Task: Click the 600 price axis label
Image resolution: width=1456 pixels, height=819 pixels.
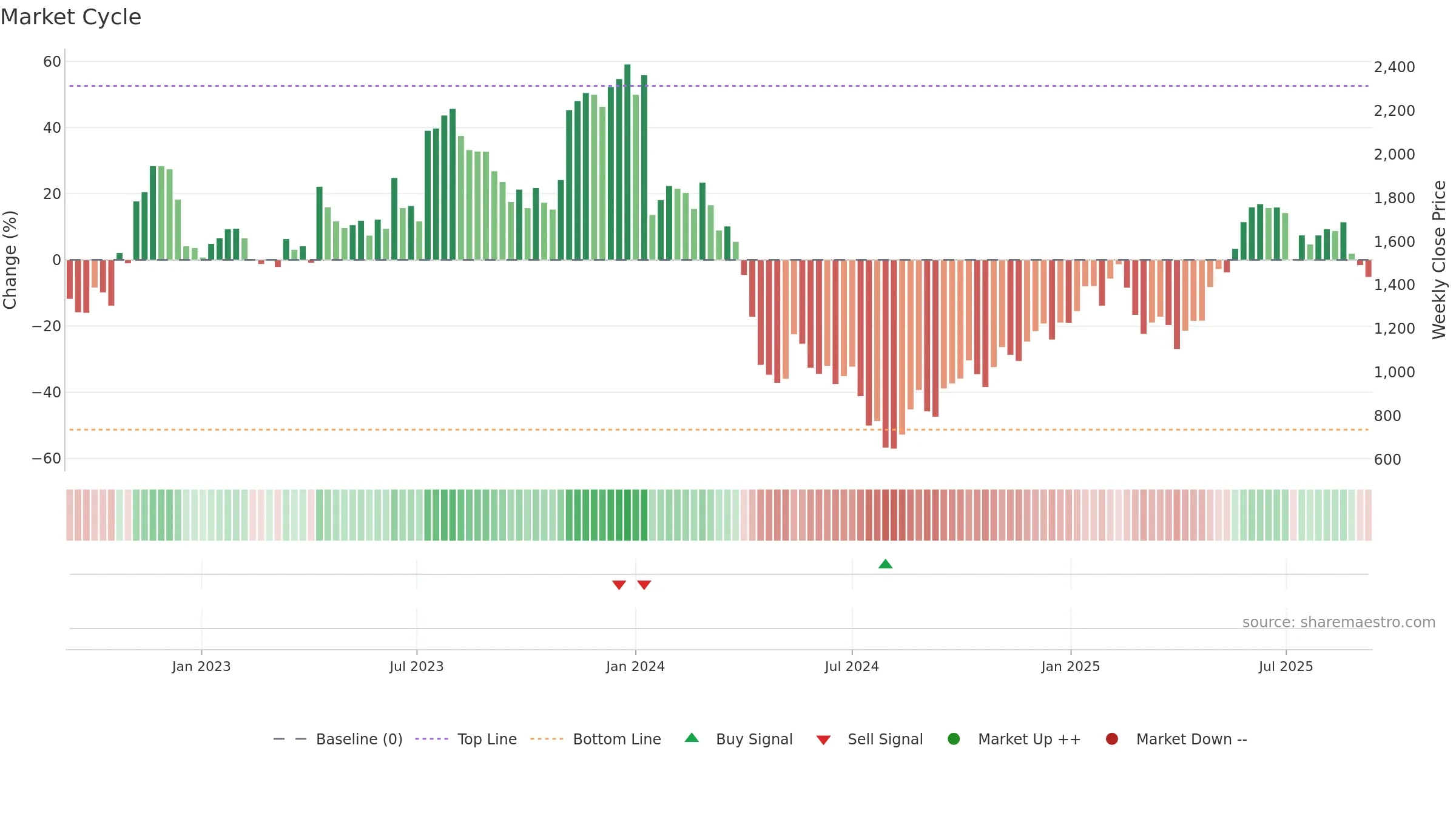Action: tap(1388, 460)
